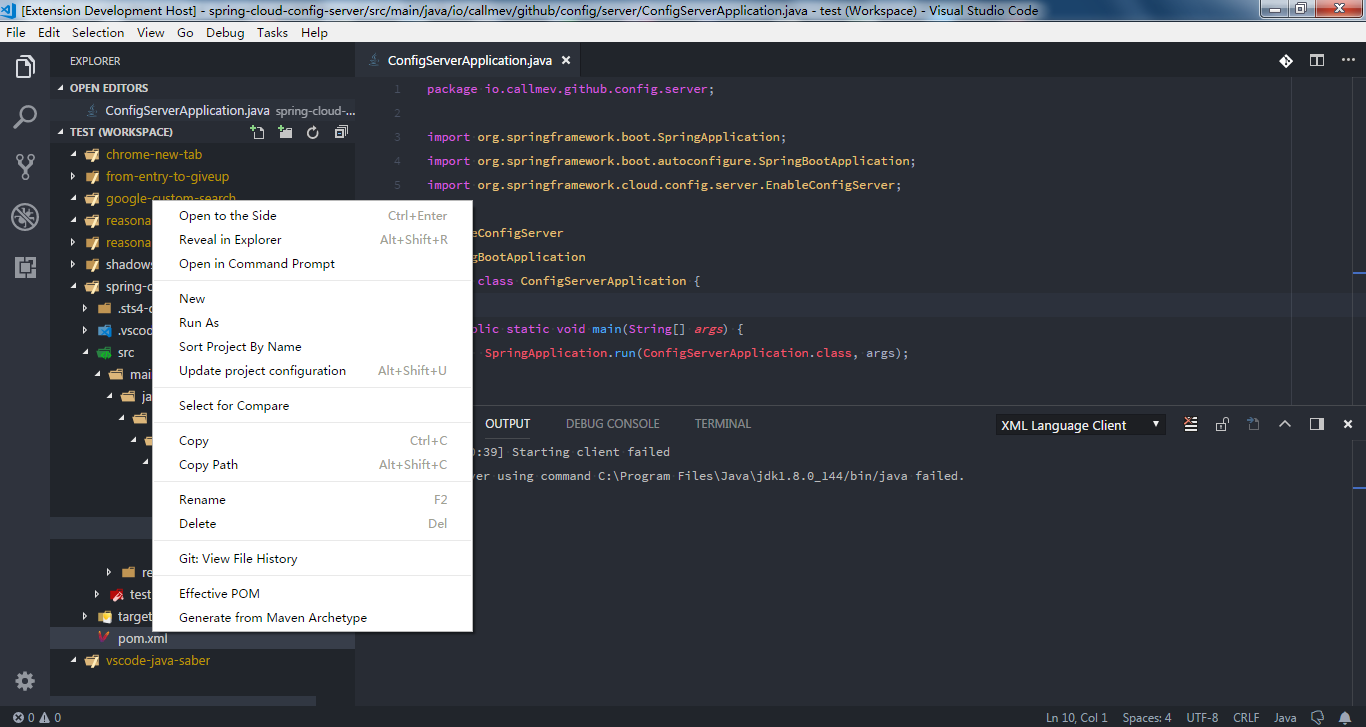Screen dimensions: 1366x727
Task: Select Update project configuration
Action: click(312, 370)
